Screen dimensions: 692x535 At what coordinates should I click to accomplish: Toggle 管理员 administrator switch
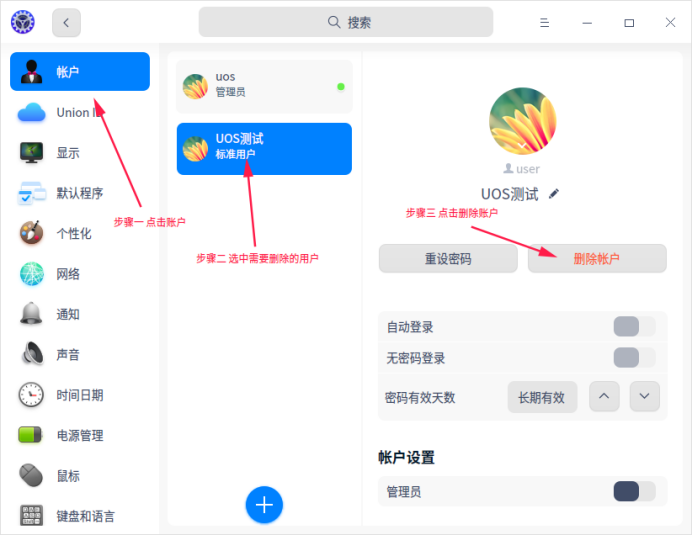tap(634, 491)
